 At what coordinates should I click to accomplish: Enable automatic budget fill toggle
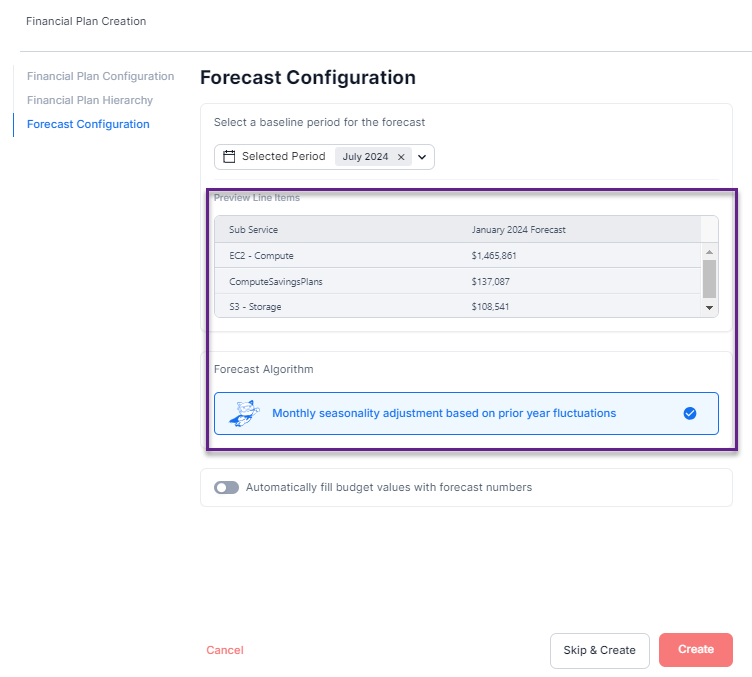tap(227, 488)
